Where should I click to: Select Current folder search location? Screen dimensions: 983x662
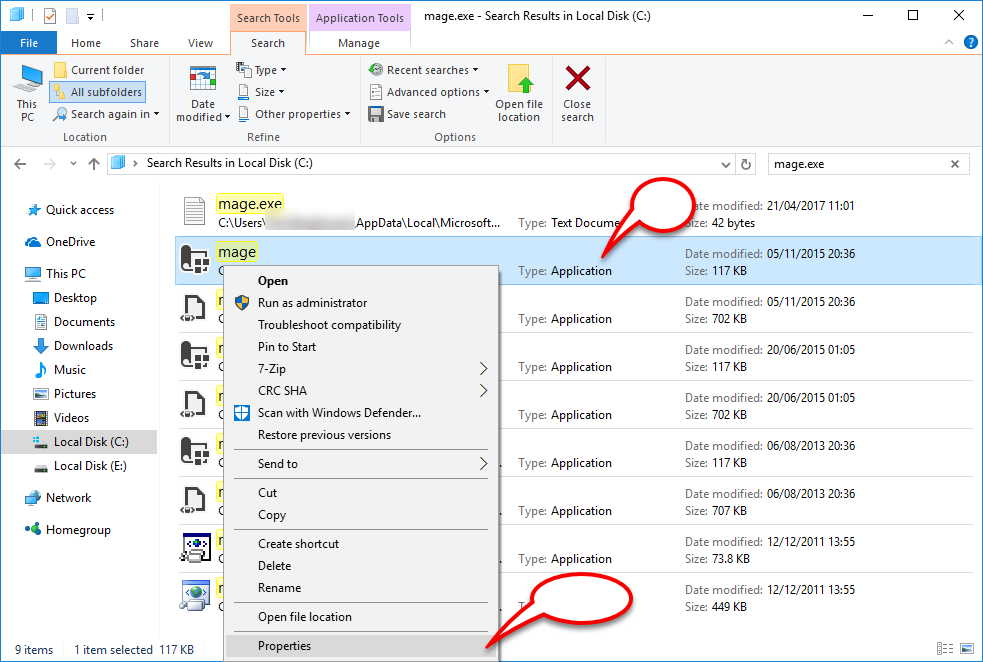(x=99, y=70)
